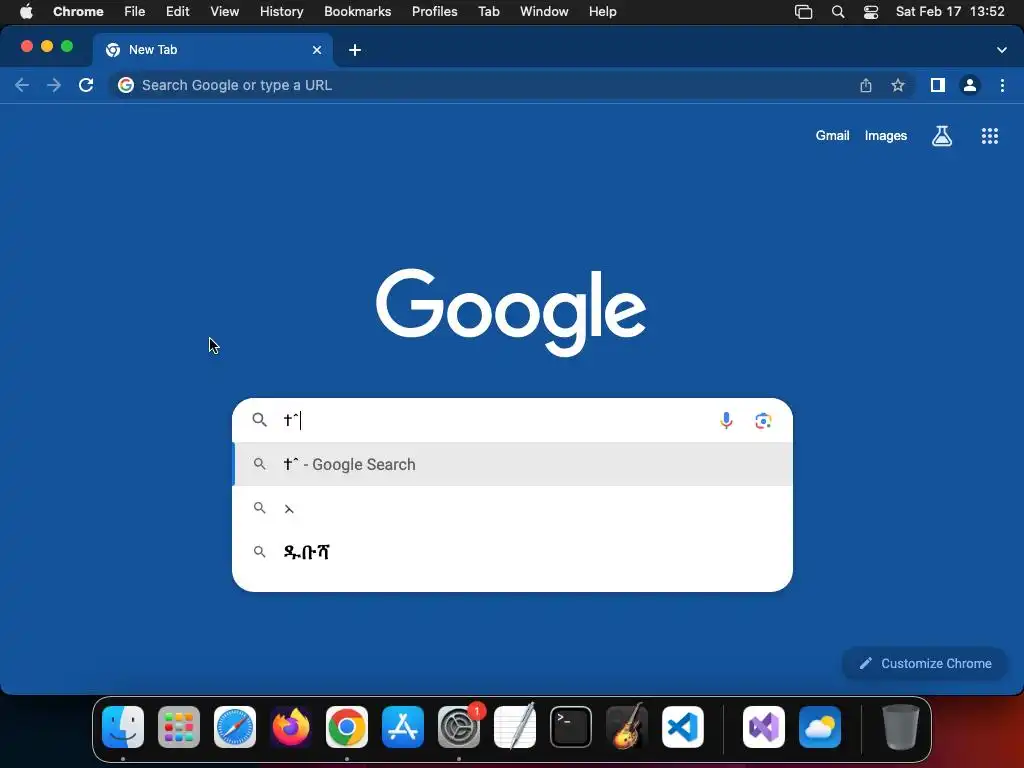1024x768 pixels.
Task: Open the Chrome application menu
Action: coord(78,12)
